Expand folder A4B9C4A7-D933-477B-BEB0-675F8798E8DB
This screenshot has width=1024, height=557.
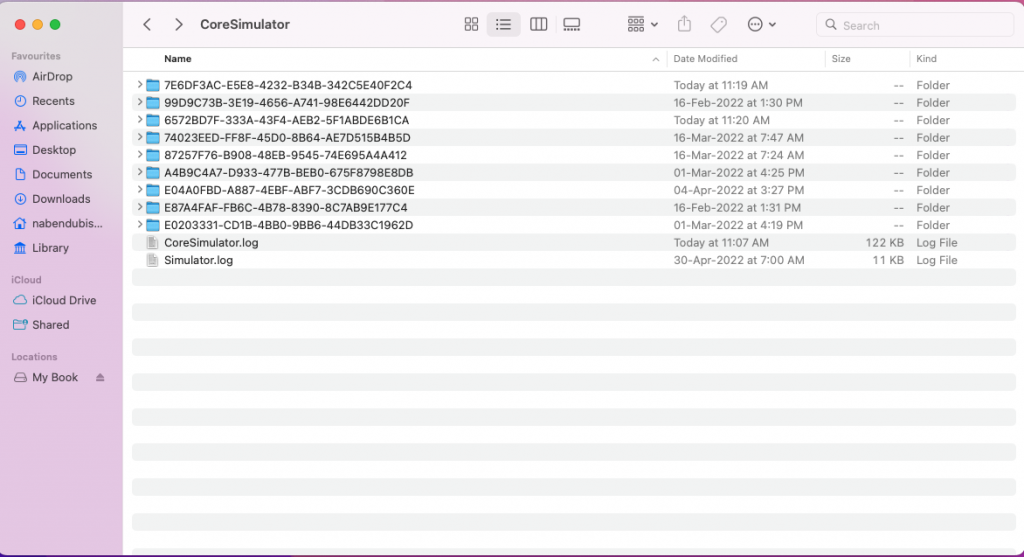click(139, 172)
